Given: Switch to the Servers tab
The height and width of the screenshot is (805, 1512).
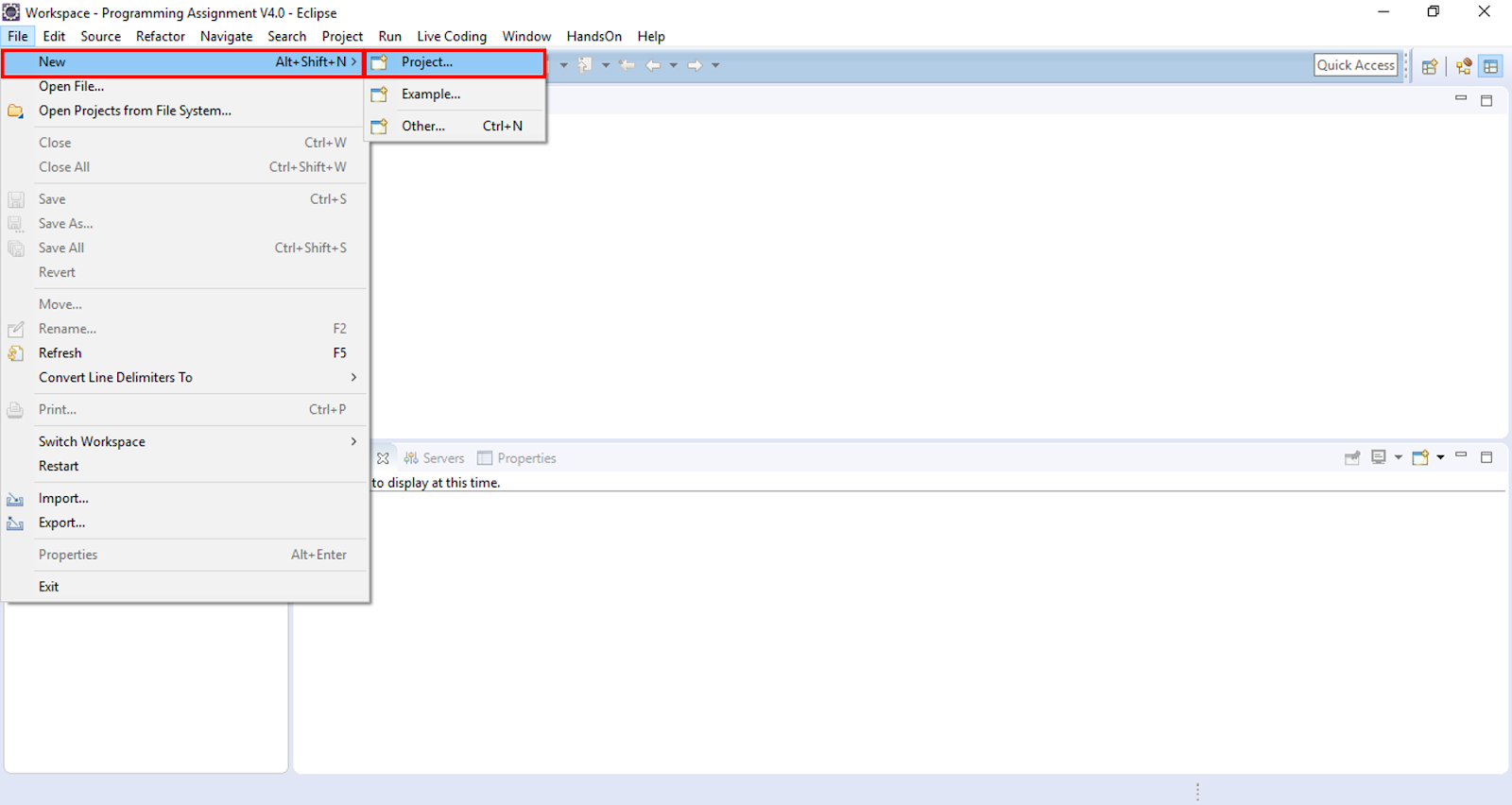Looking at the screenshot, I should tap(434, 458).
